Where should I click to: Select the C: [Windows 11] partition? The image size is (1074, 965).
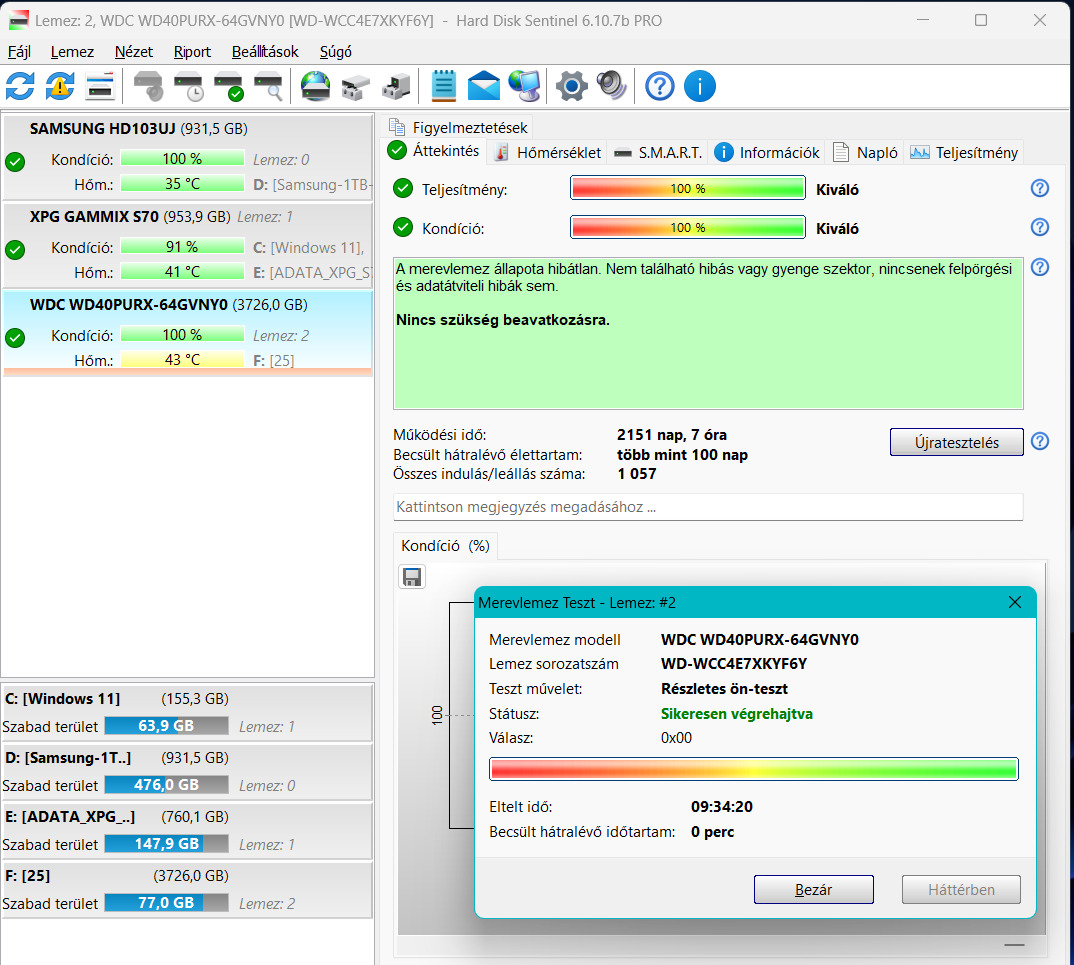coord(186,712)
